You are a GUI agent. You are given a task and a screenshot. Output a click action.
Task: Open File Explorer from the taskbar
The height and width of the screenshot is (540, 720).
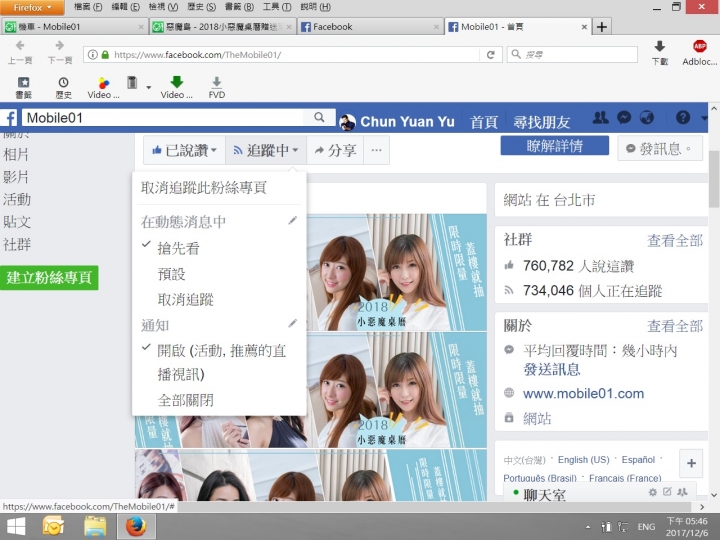point(95,526)
